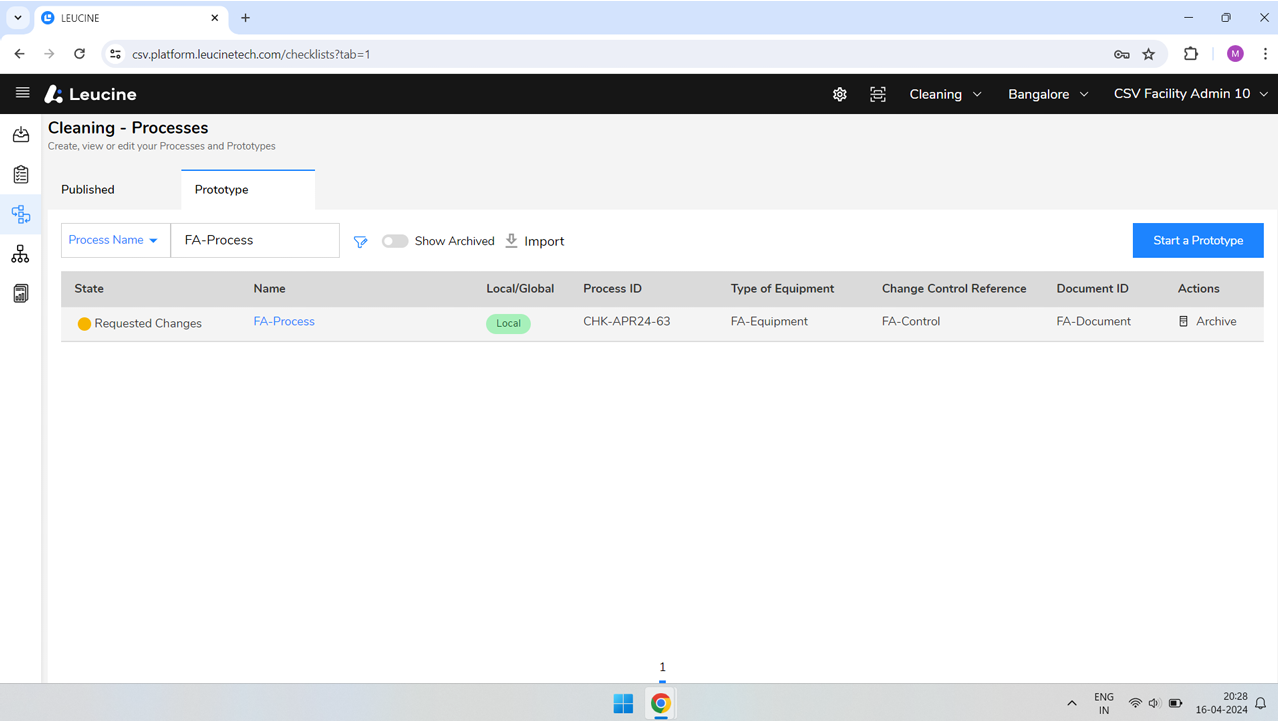The image size is (1278, 721).
Task: Click the FA-Process search input field
Action: tap(255, 240)
